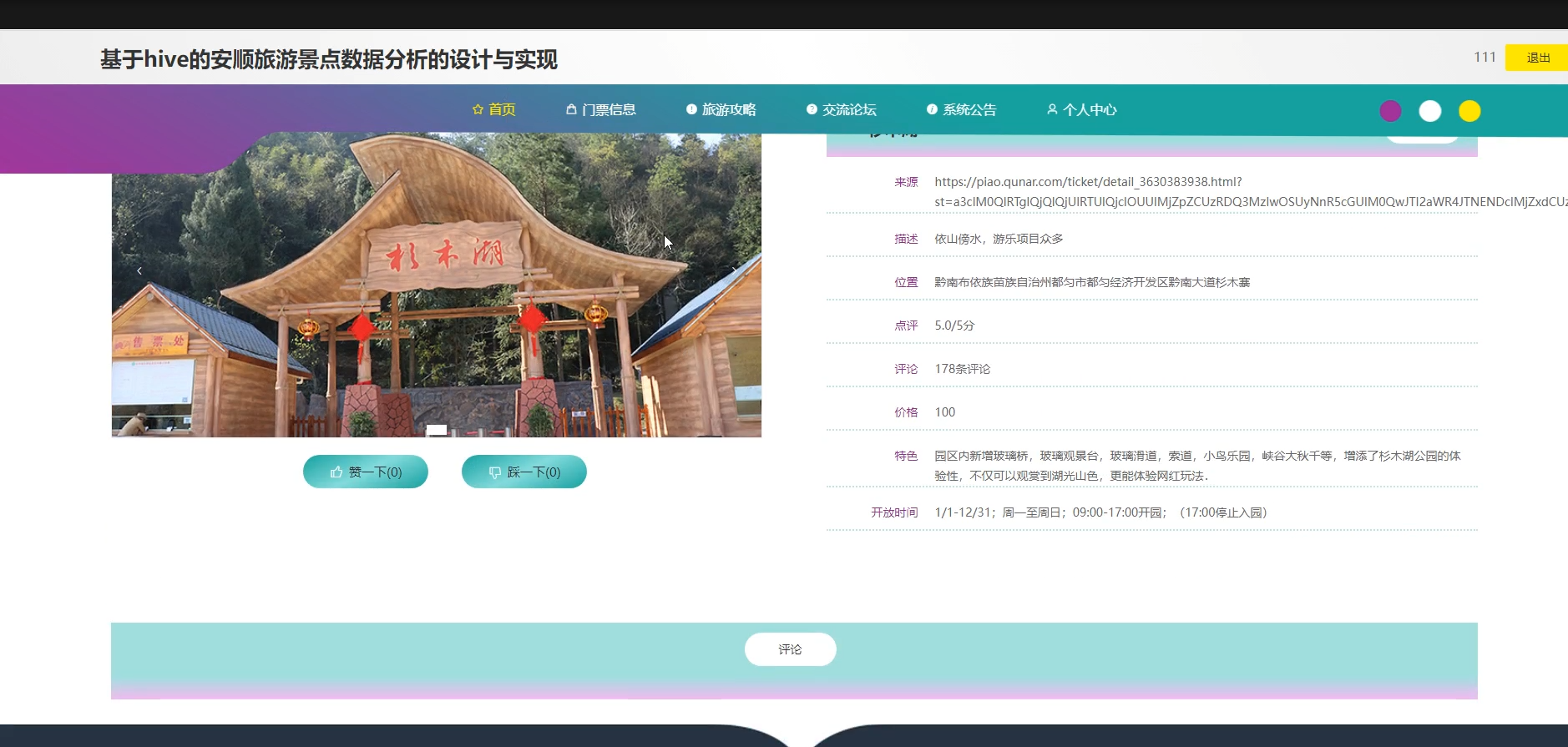
Task: Click the location text 黔南布依族苗族自治州
Action: [1092, 282]
